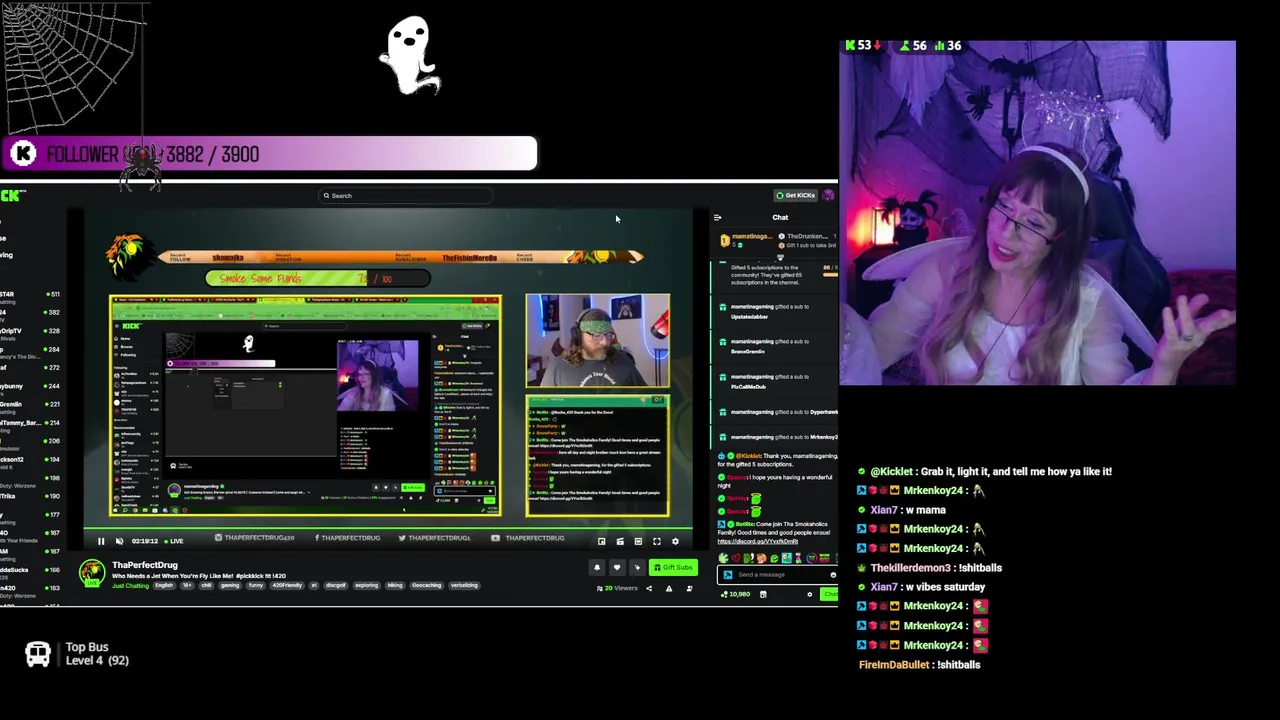Click the Send a message field

[x=777, y=575]
